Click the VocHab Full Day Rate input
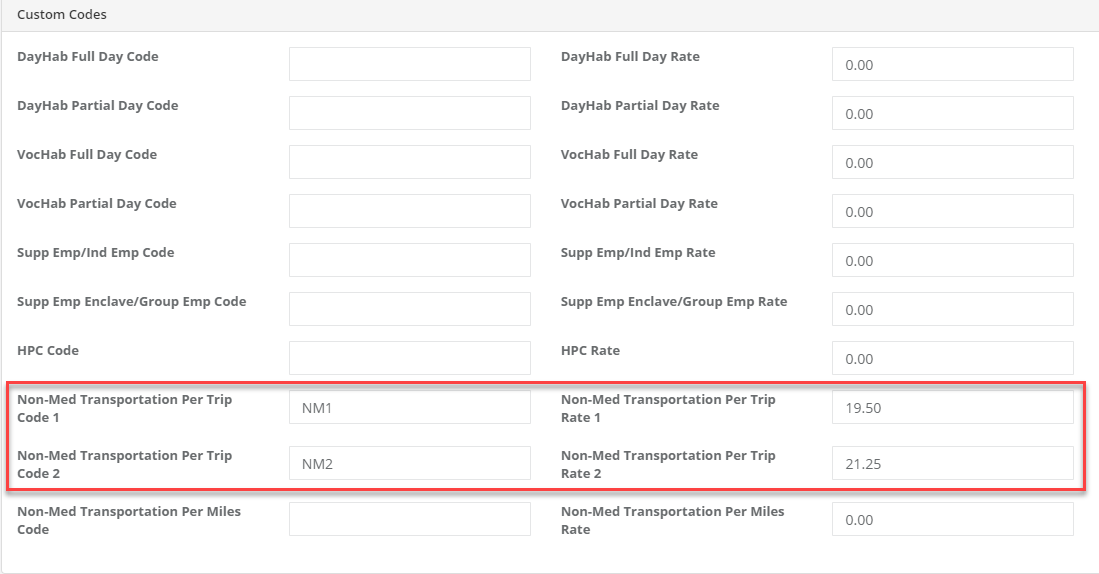Screen dimensions: 1099x574 (952, 162)
